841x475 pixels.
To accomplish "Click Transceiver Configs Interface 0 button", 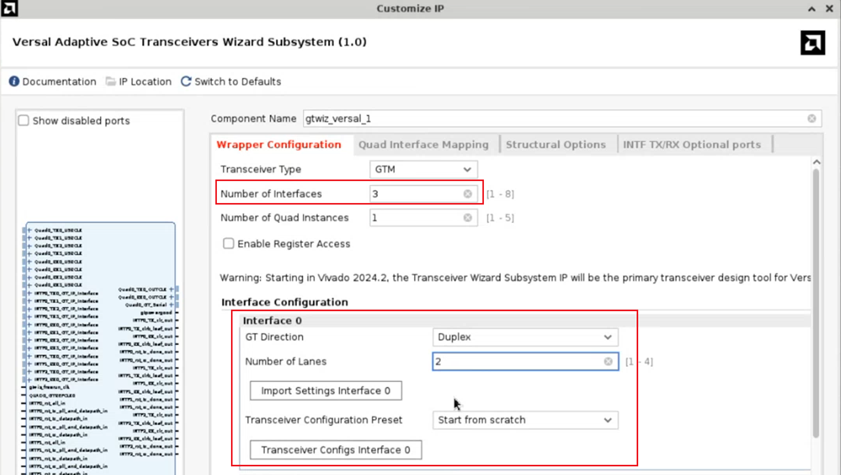I will click(x=336, y=450).
